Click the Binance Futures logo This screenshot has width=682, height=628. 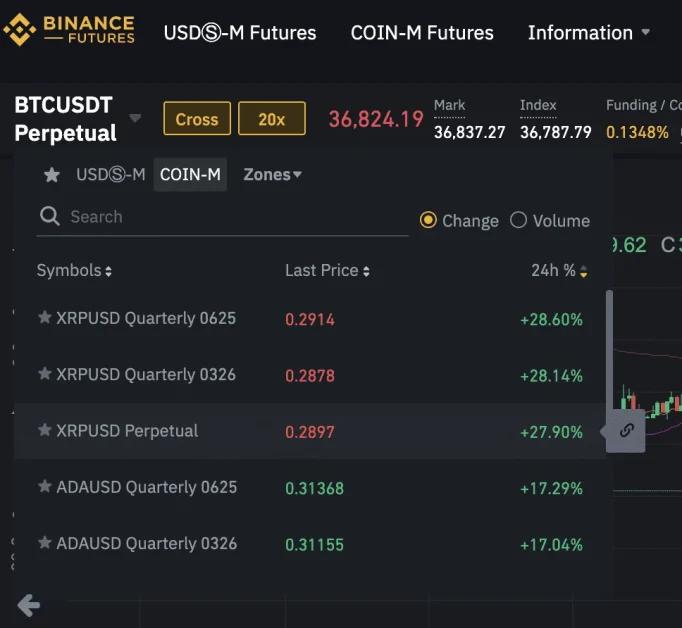tap(68, 30)
